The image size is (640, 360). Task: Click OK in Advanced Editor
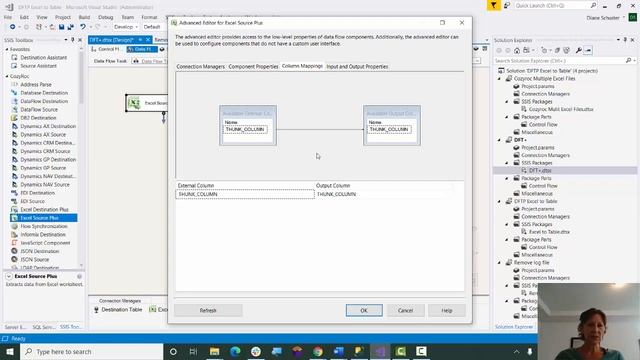click(x=364, y=310)
